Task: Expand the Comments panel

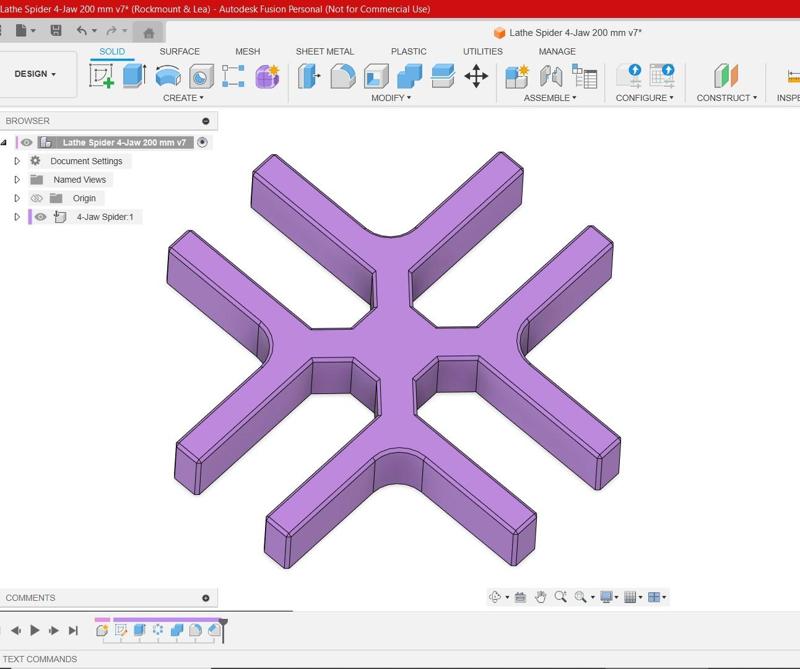Action: 206,598
